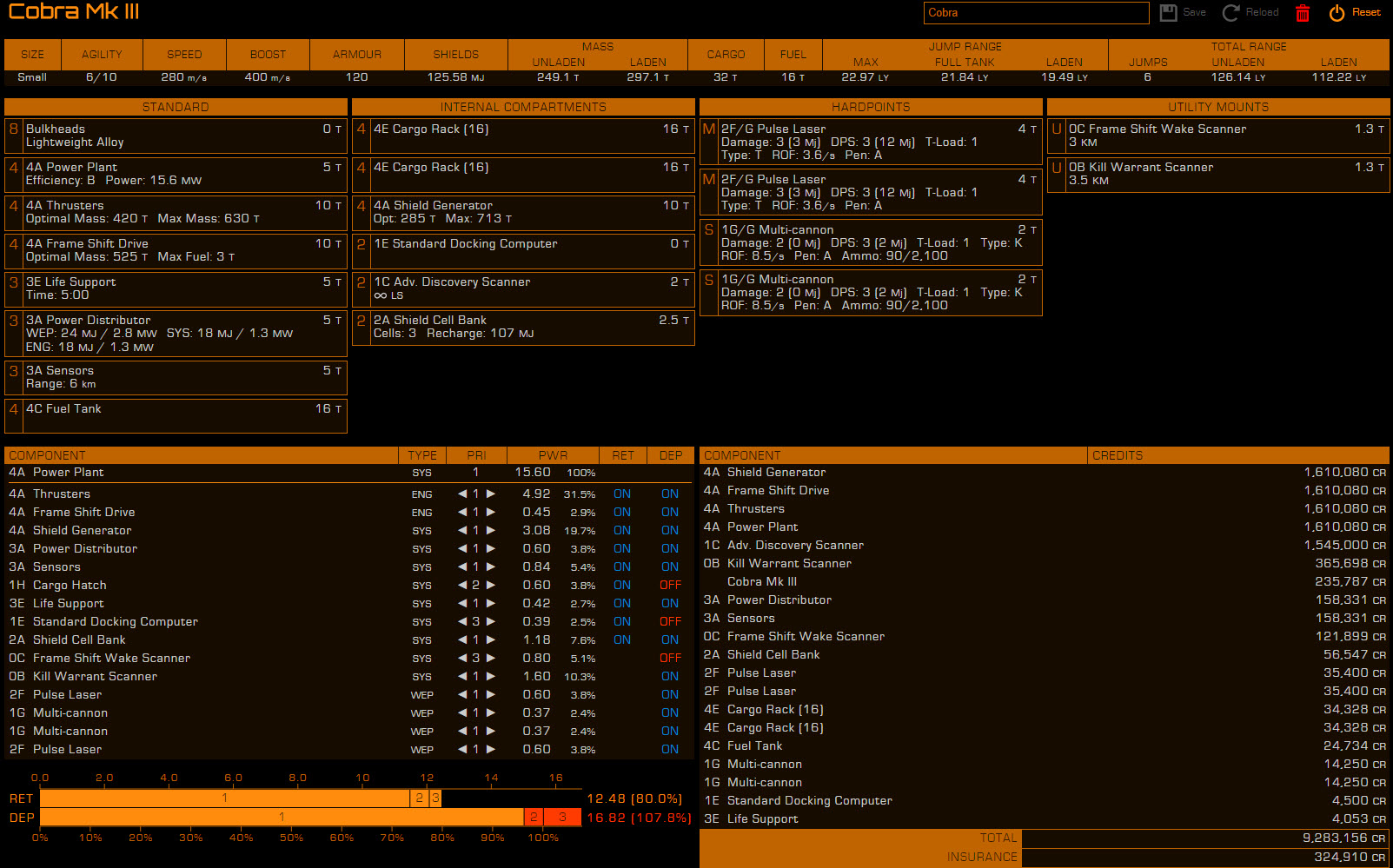Screen dimensions: 1393x868
Task: Toggle Standard Docking Computer deployed OFF
Action: tap(670, 621)
